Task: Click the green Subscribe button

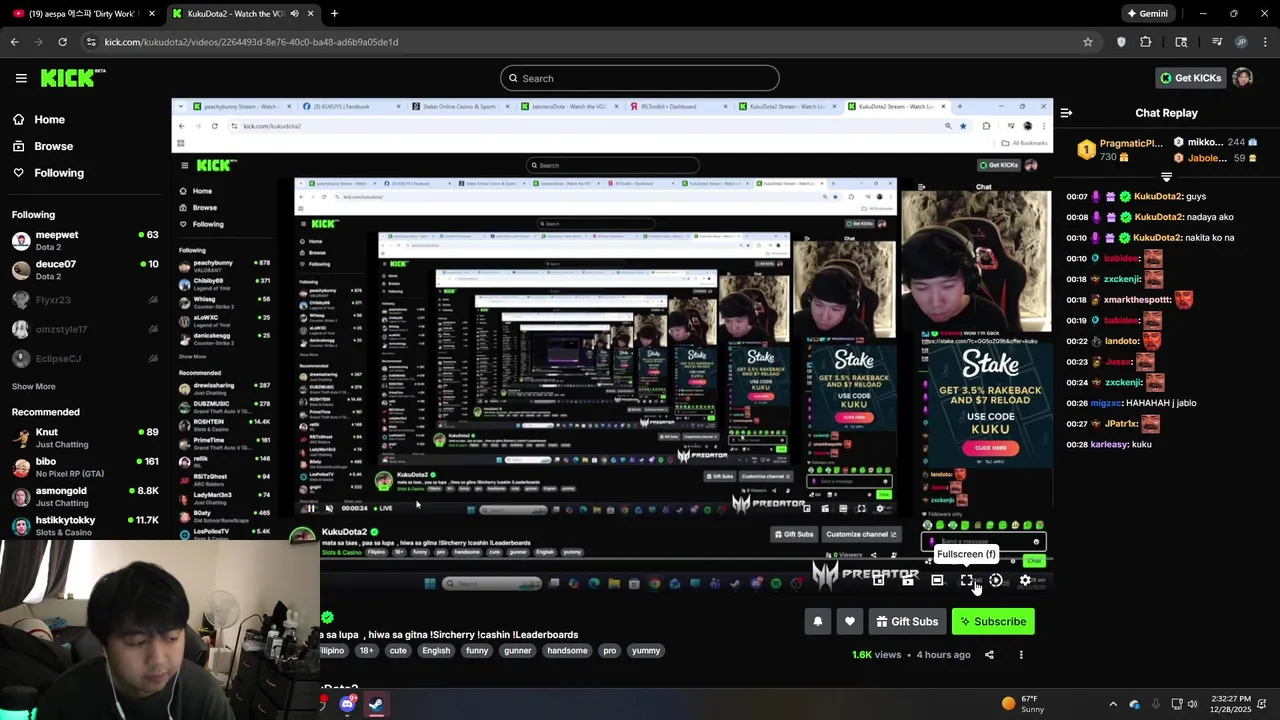Action: (993, 622)
